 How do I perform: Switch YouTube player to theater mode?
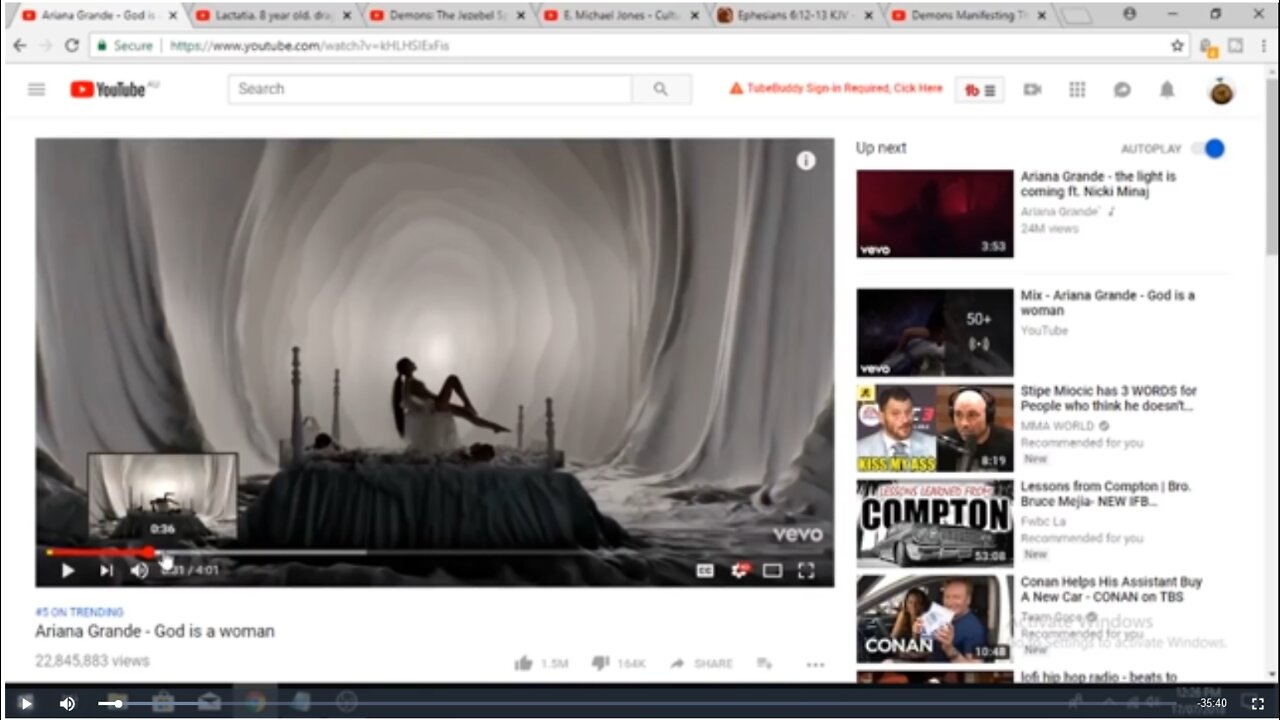point(772,570)
